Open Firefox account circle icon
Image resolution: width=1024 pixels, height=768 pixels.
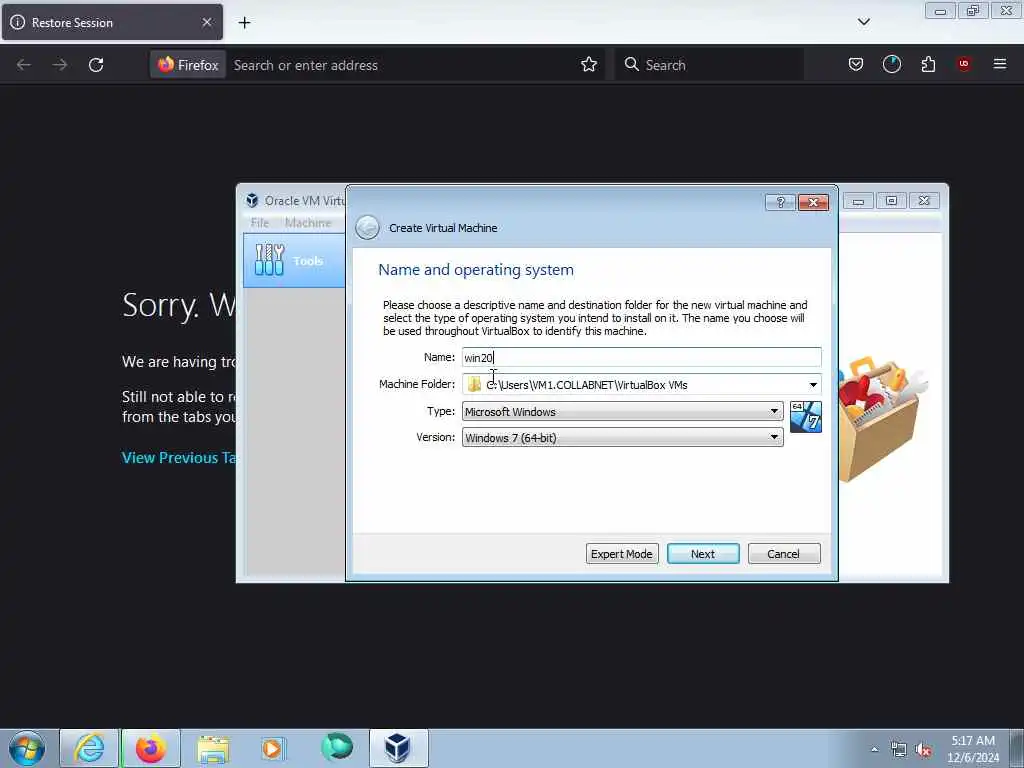pyautogui.click(x=891, y=64)
